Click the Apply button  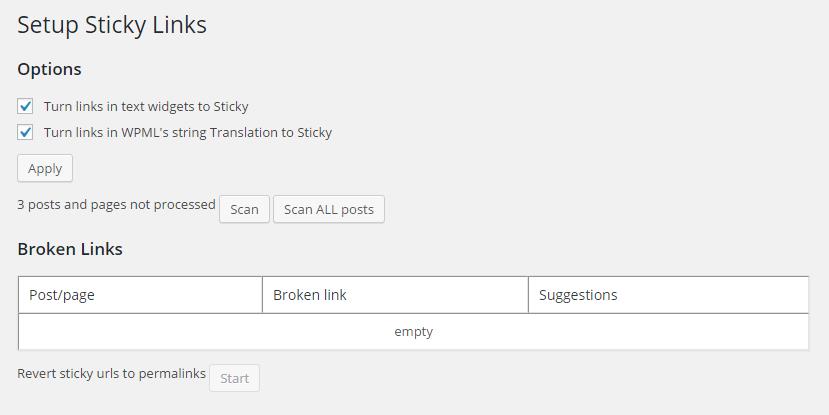45,168
